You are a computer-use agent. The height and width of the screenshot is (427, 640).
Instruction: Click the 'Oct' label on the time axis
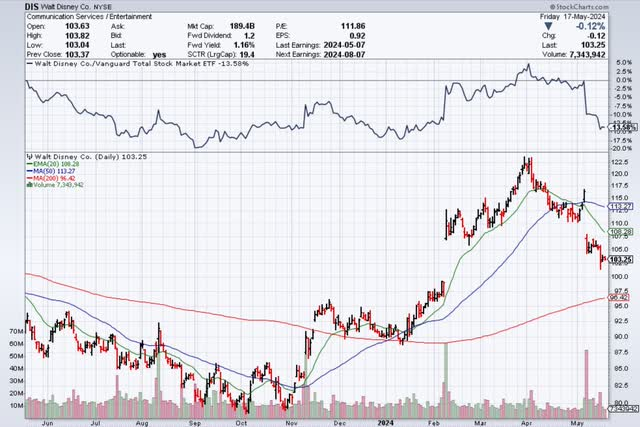tap(241, 423)
